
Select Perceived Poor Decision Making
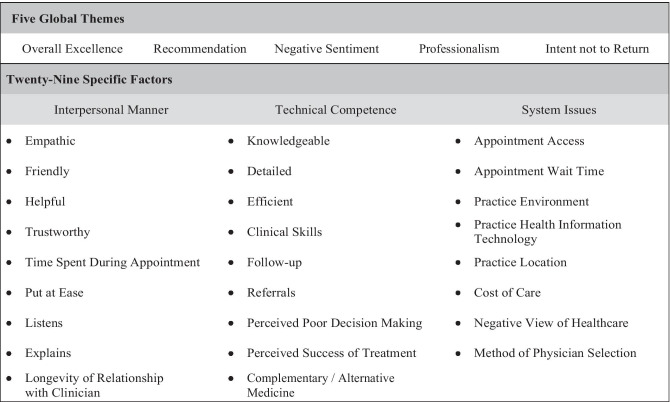[x=334, y=323]
